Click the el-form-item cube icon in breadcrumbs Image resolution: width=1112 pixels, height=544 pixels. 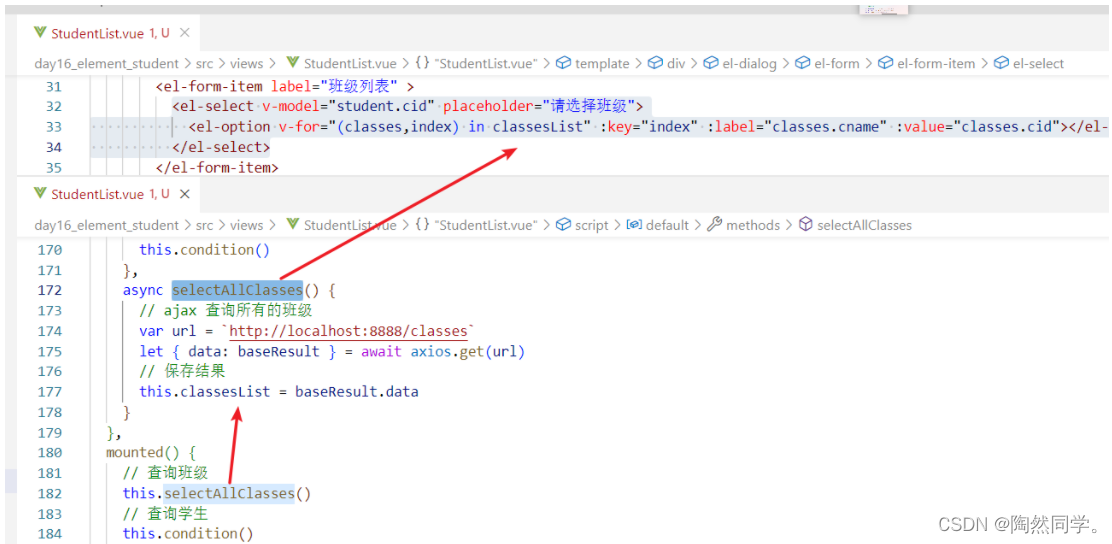[x=886, y=63]
